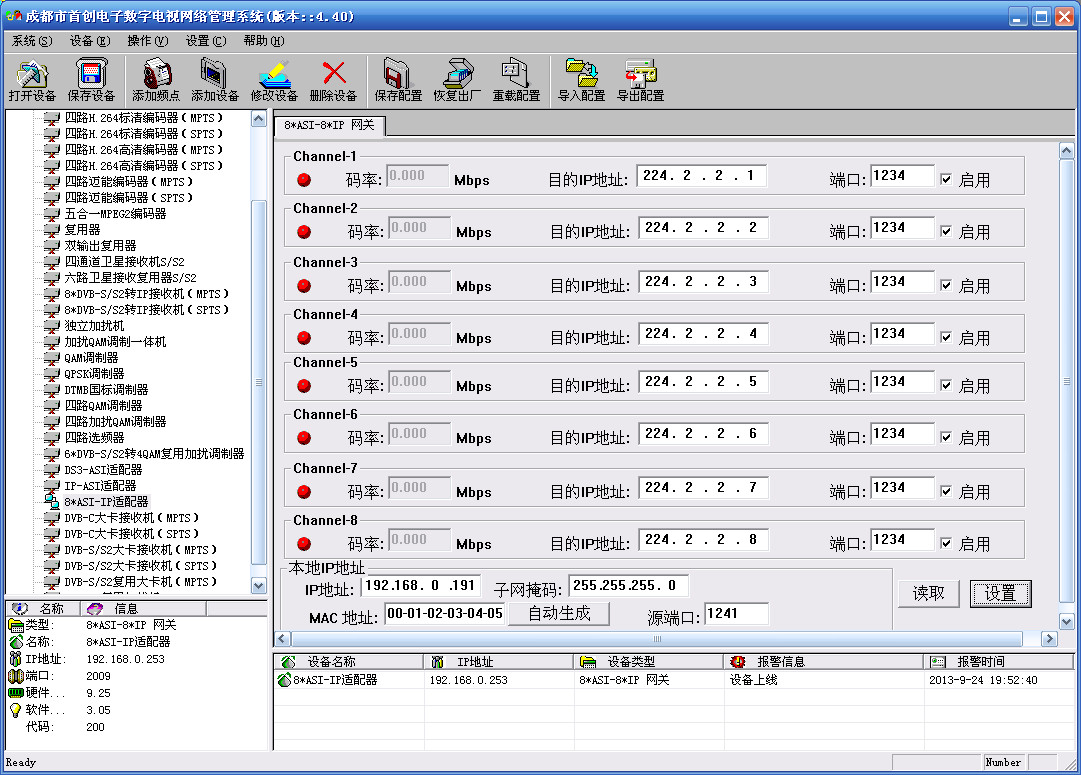Toggle the 启用 checkbox for Channel-6
Screen dimensions: 1081x775
coord(946,437)
